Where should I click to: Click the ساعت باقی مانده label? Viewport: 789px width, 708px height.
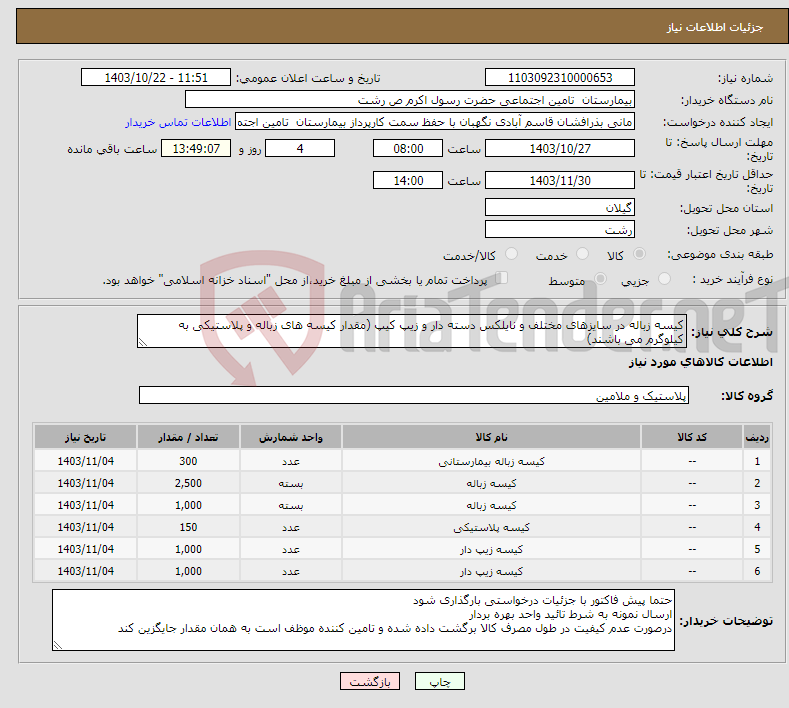[x=112, y=149]
